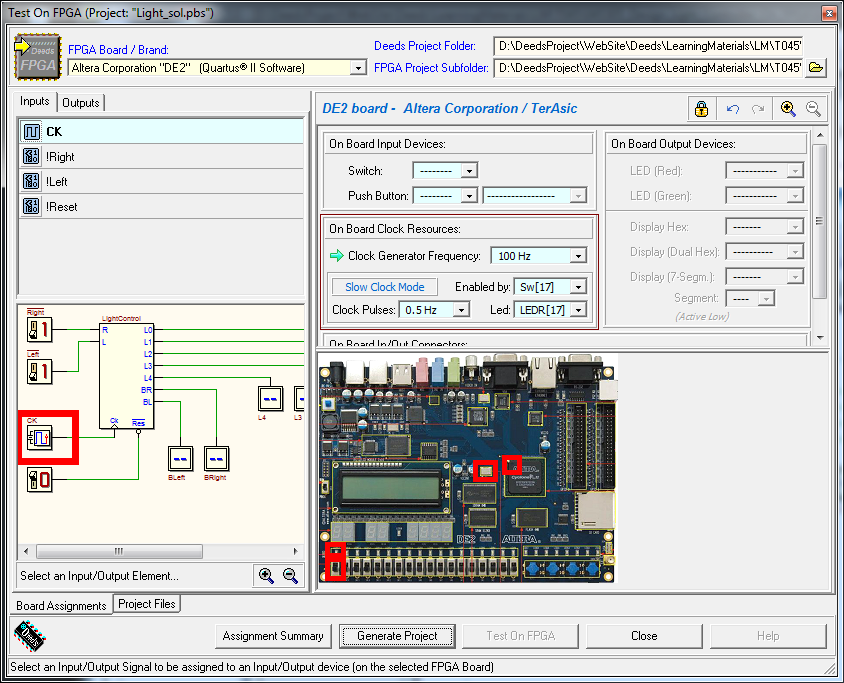The image size is (844, 683).
Task: Zoom out of the circuit schematic
Action: [x=291, y=575]
